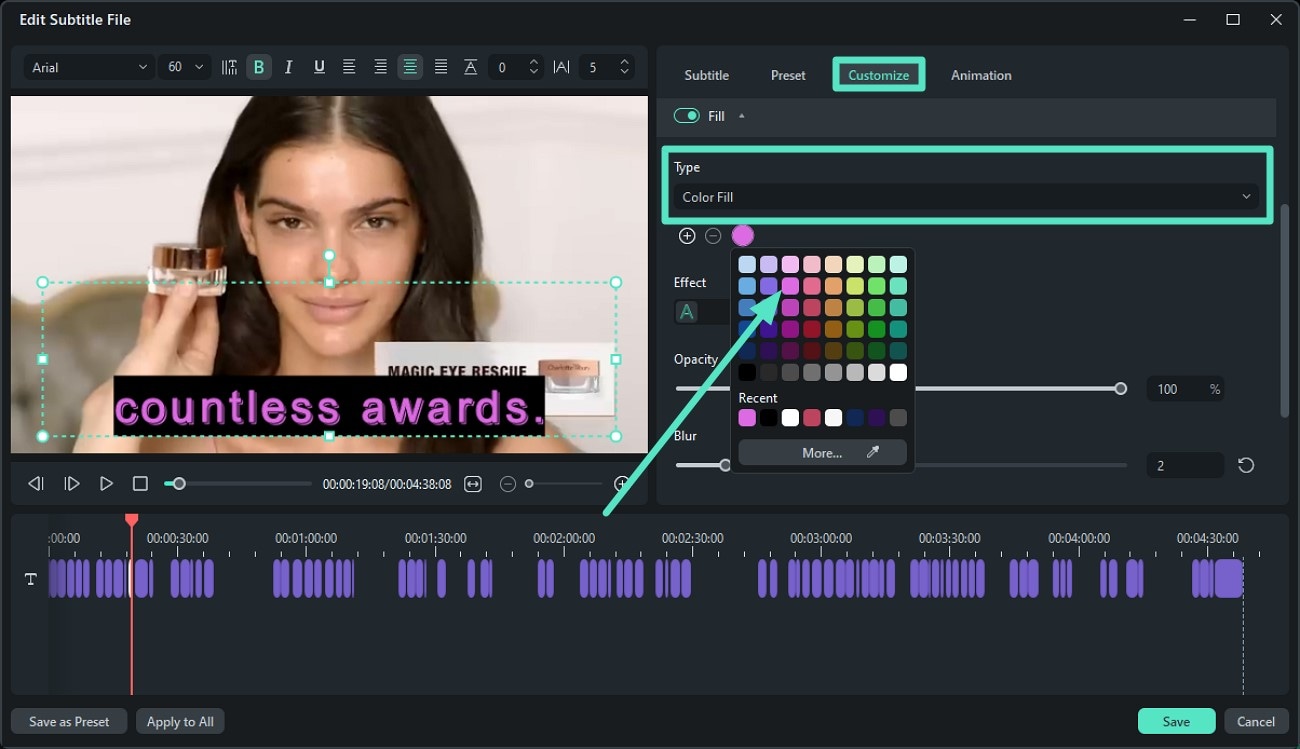Step back to the previous frame

pyautogui.click(x=36, y=484)
